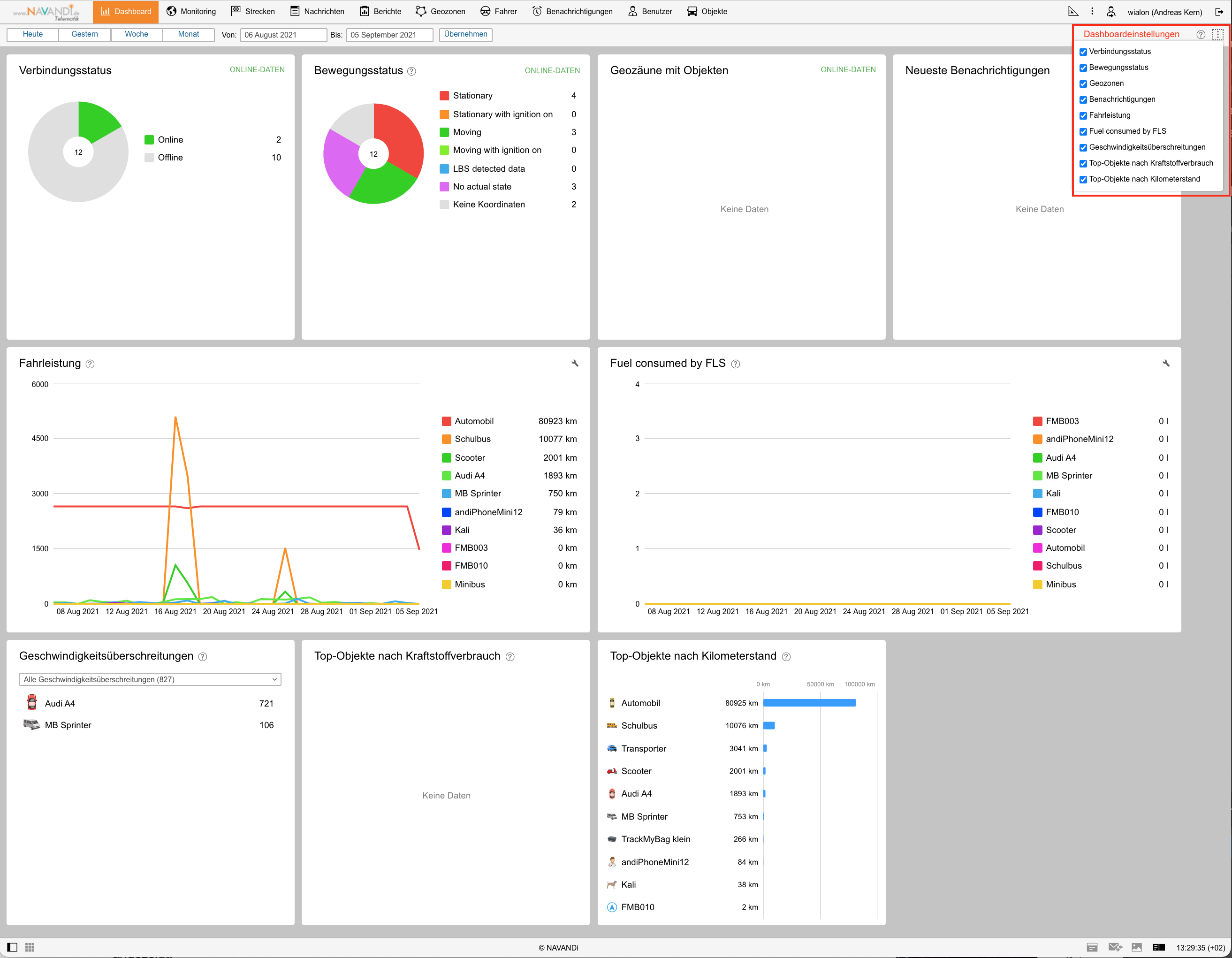Click the image icon in bottom bar

[1136, 947]
